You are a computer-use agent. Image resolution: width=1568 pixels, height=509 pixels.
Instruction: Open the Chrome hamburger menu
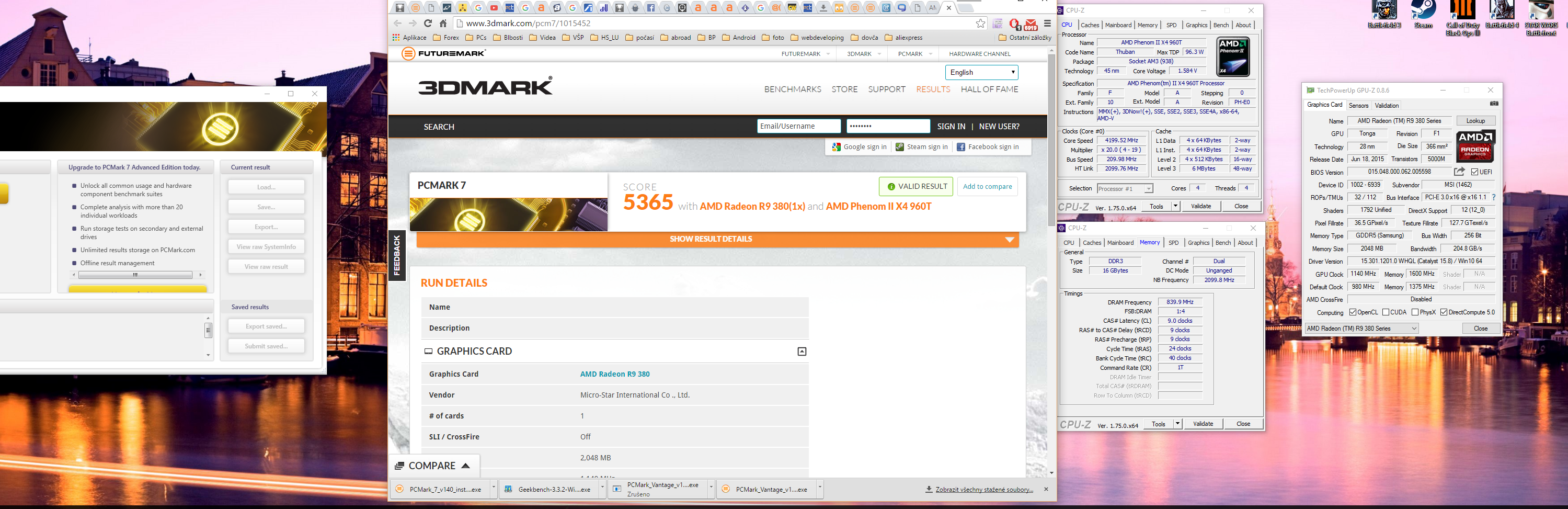1048,23
